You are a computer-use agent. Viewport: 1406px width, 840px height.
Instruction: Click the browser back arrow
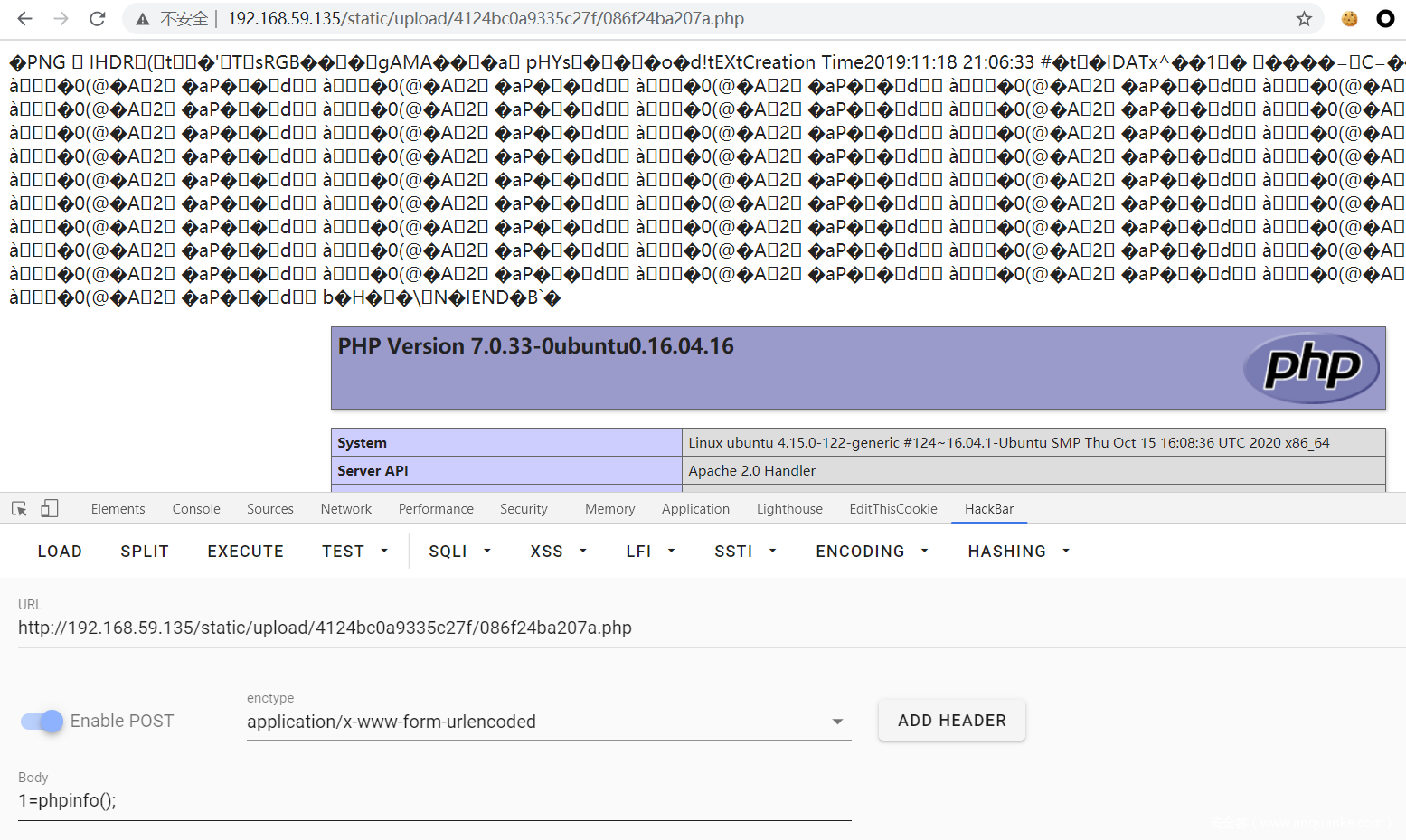click(x=24, y=18)
